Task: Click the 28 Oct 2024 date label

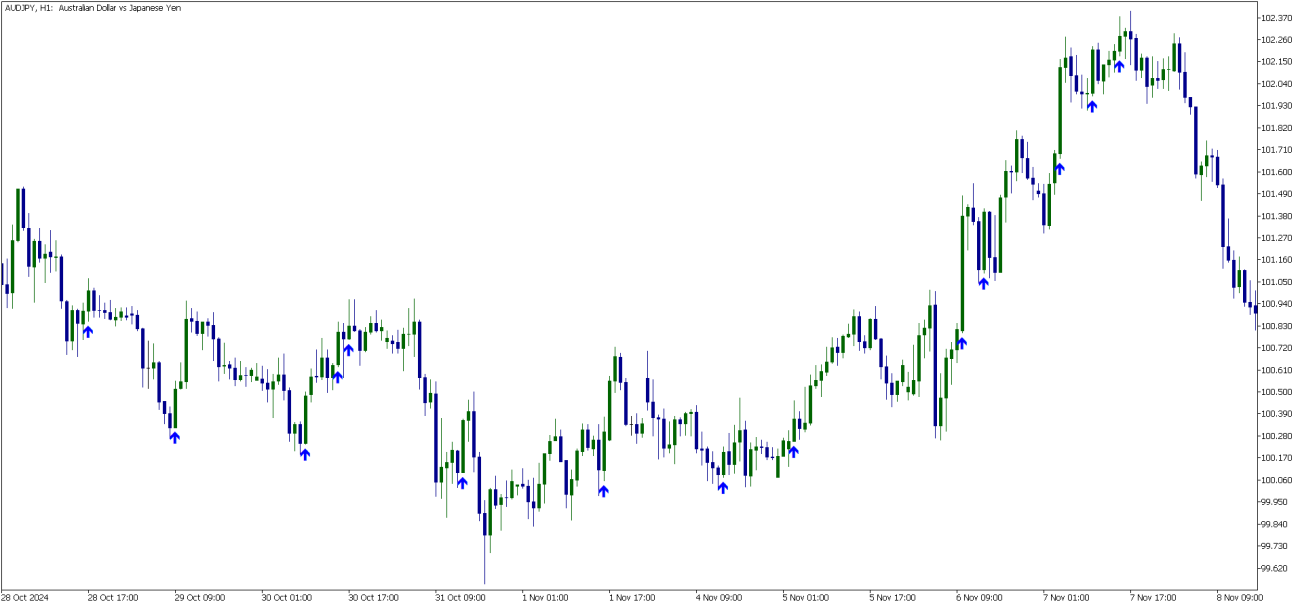Action: (x=25, y=597)
